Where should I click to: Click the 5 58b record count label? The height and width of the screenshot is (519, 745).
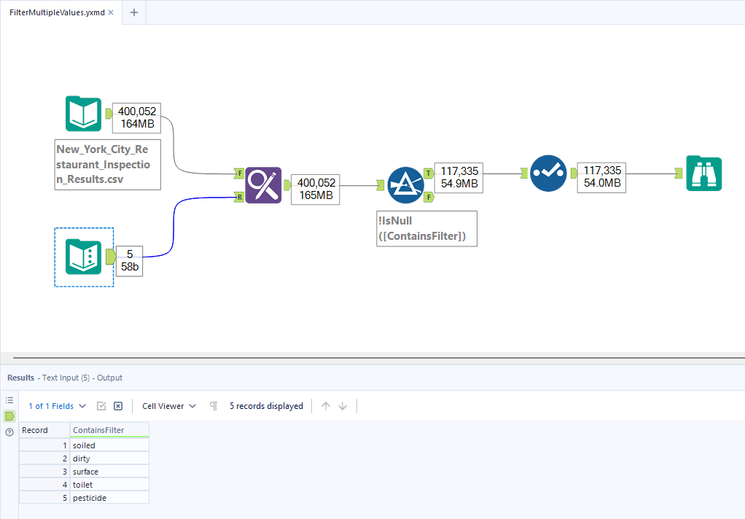pyautogui.click(x=129, y=260)
